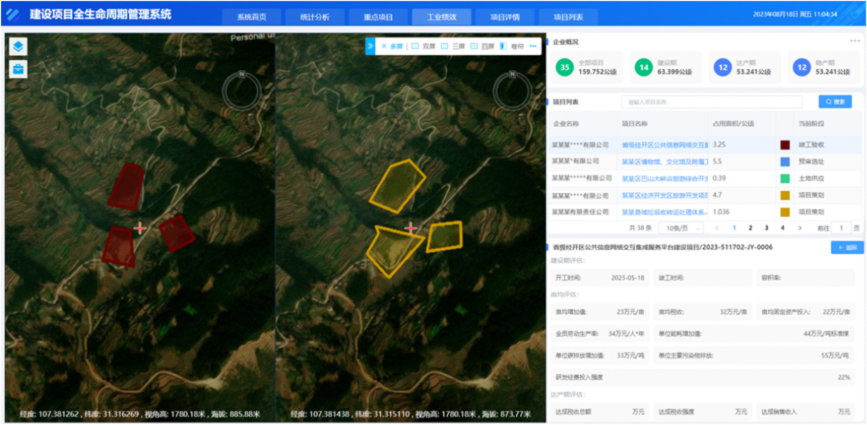The height and width of the screenshot is (425, 867).
Task: Click the blue 14 建设期 circle
Action: 643,68
